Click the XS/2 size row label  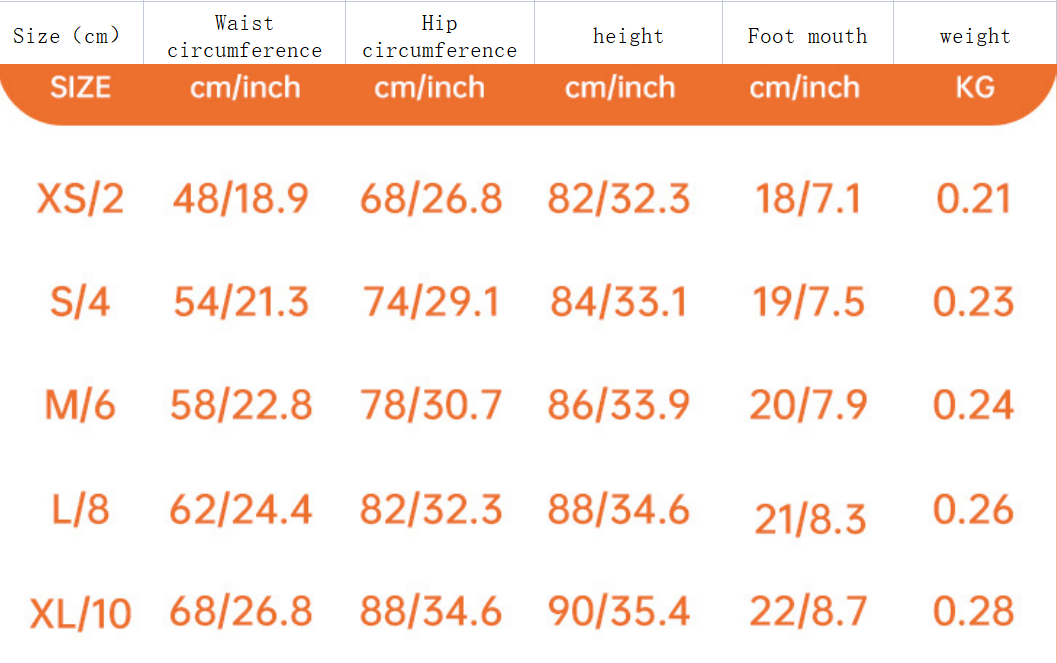click(80, 199)
